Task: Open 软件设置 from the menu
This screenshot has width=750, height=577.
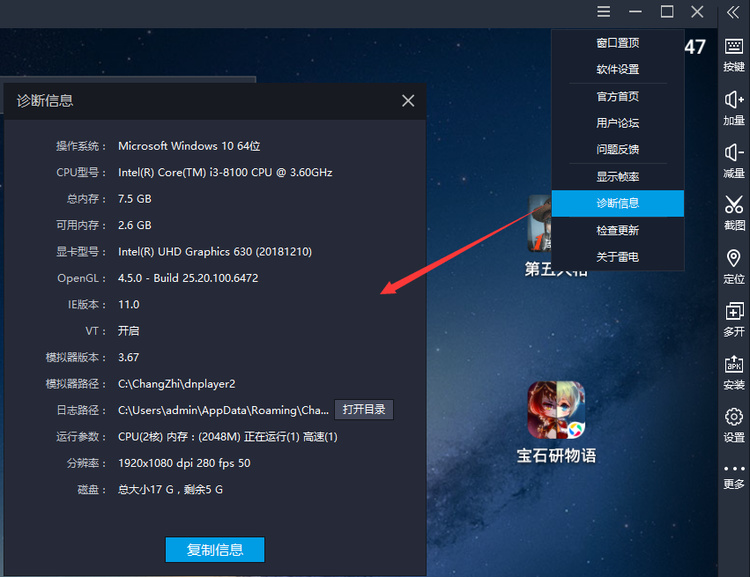Action: click(617, 70)
